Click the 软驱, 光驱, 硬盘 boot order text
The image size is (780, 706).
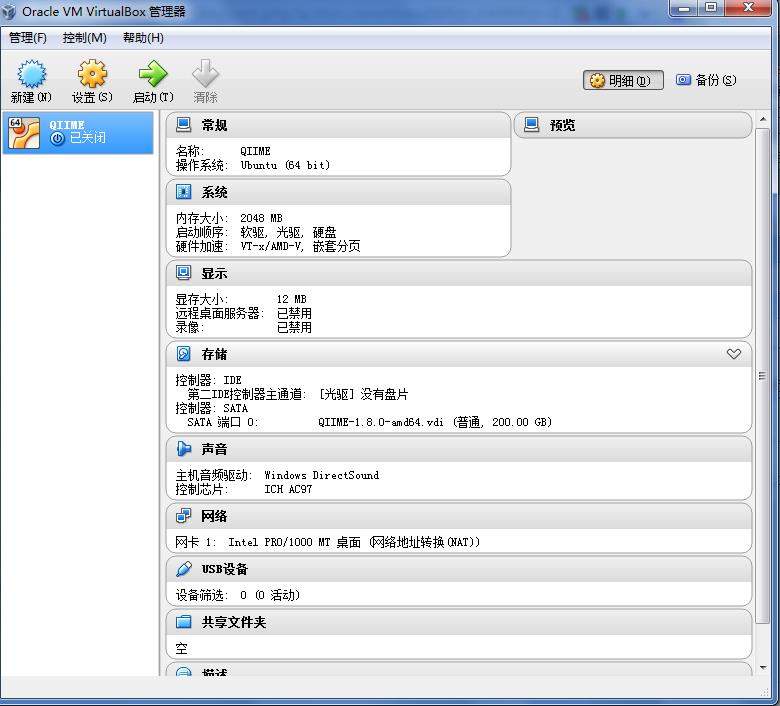(289, 232)
